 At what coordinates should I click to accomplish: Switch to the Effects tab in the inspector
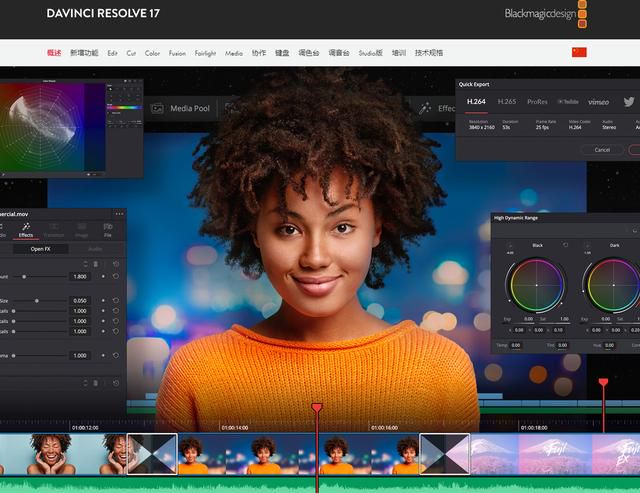click(x=26, y=230)
